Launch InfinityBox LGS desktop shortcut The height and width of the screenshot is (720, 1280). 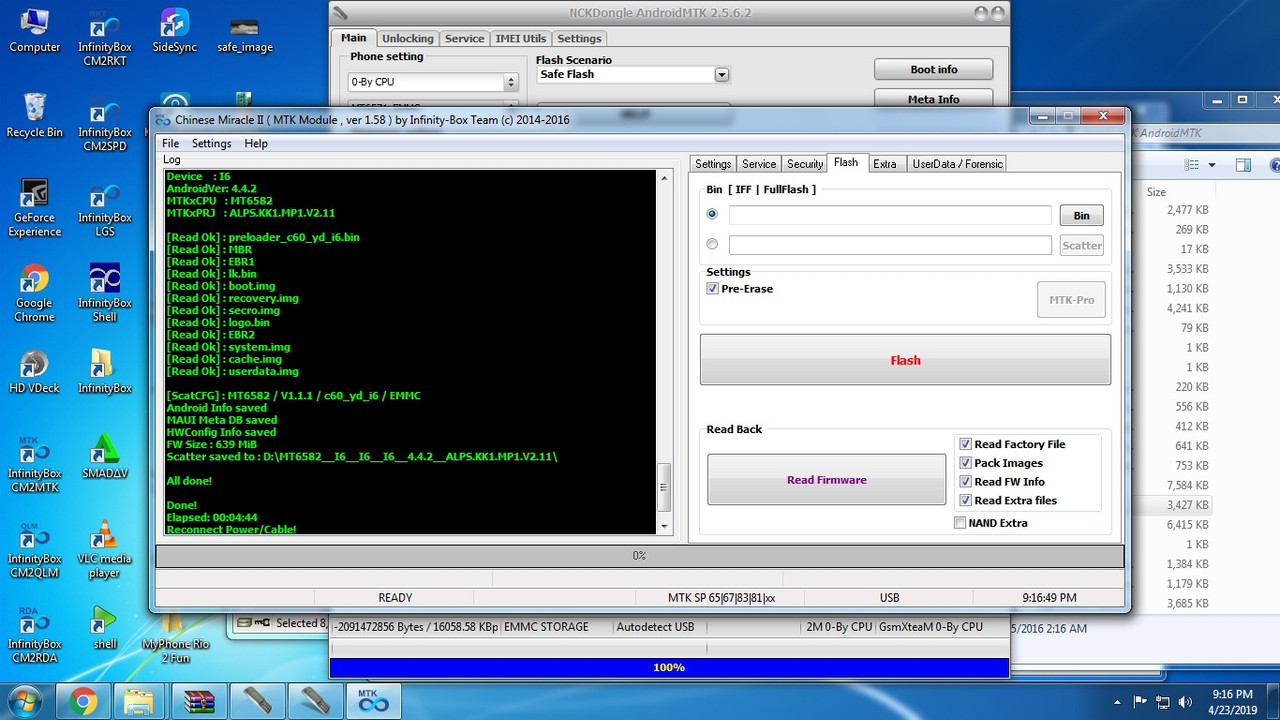pos(105,208)
